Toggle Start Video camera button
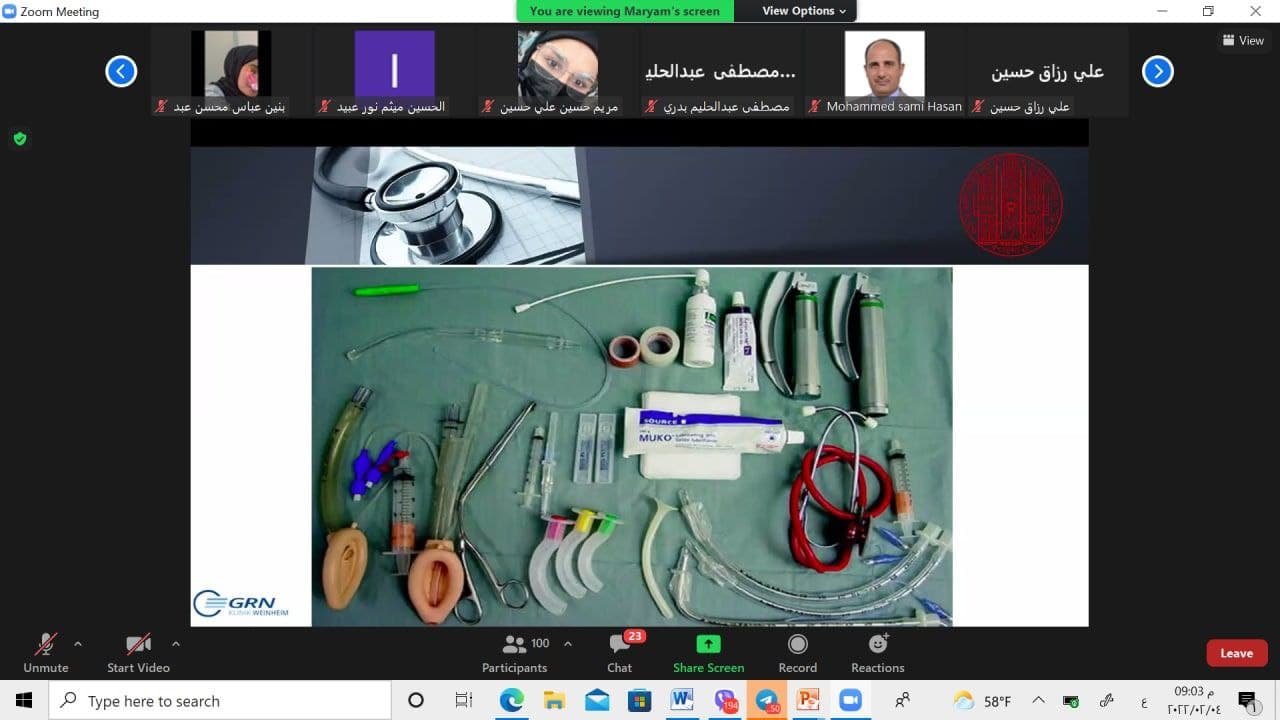This screenshot has height=720, width=1280. pos(138,653)
